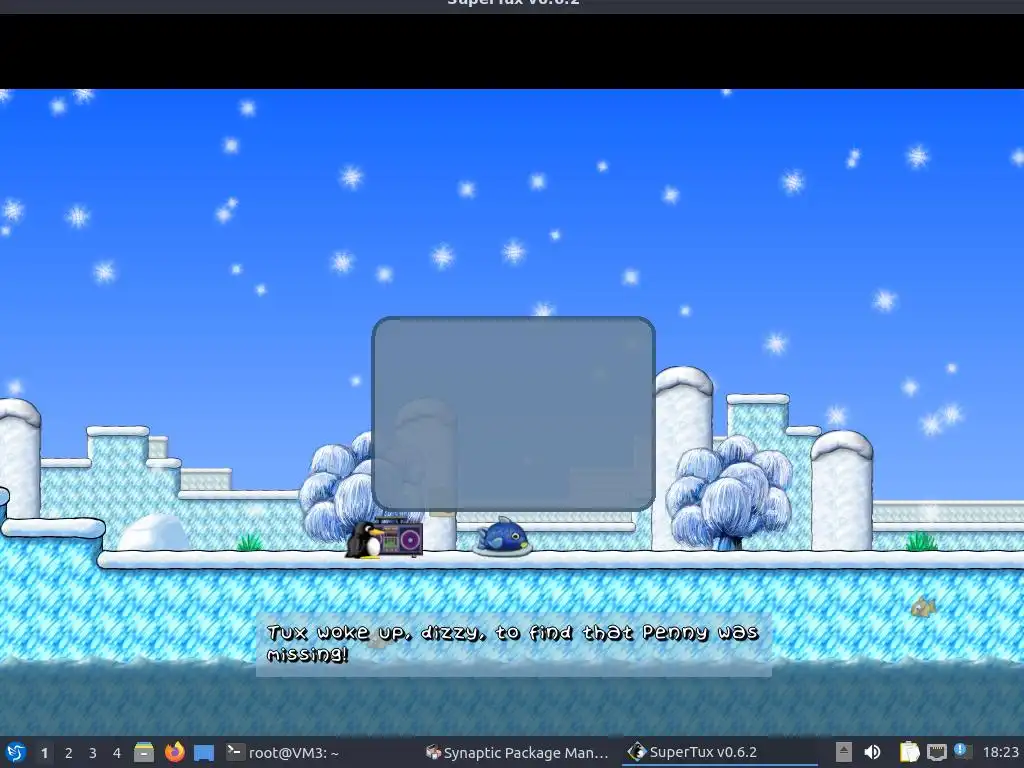Click the clock showing 18:23
The image size is (1024, 768).
click(x=1000, y=752)
